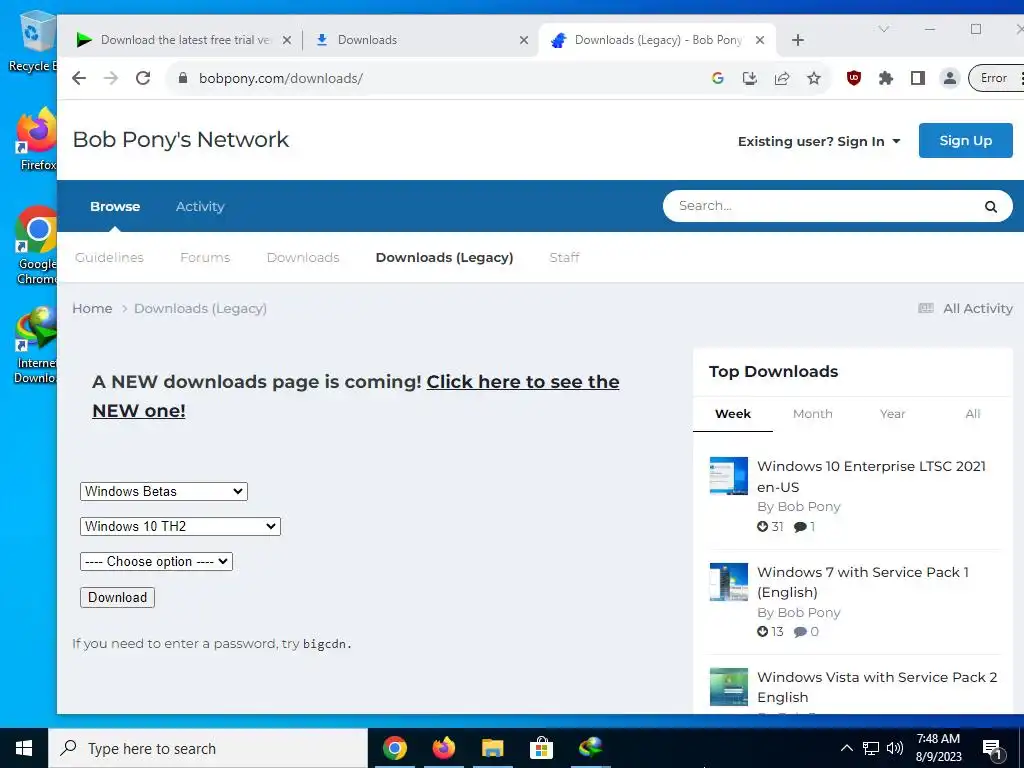
Task: Open the Windows Start menu
Action: [24, 748]
